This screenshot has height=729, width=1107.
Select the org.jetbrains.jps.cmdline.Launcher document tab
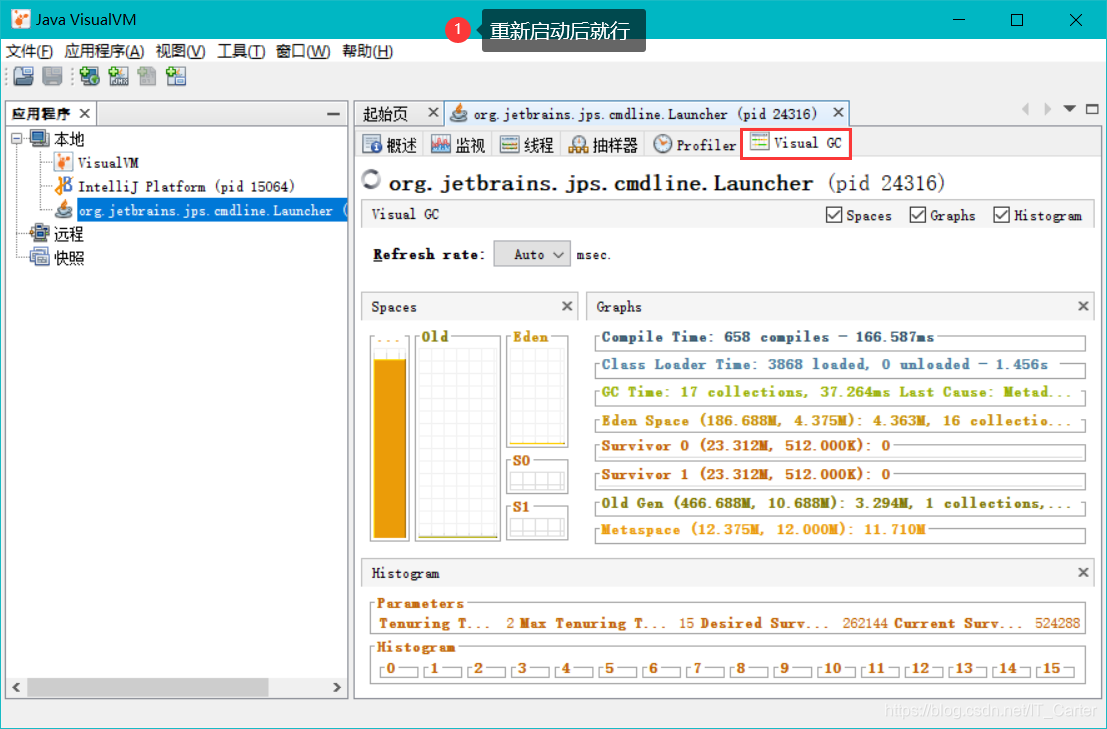click(x=645, y=113)
